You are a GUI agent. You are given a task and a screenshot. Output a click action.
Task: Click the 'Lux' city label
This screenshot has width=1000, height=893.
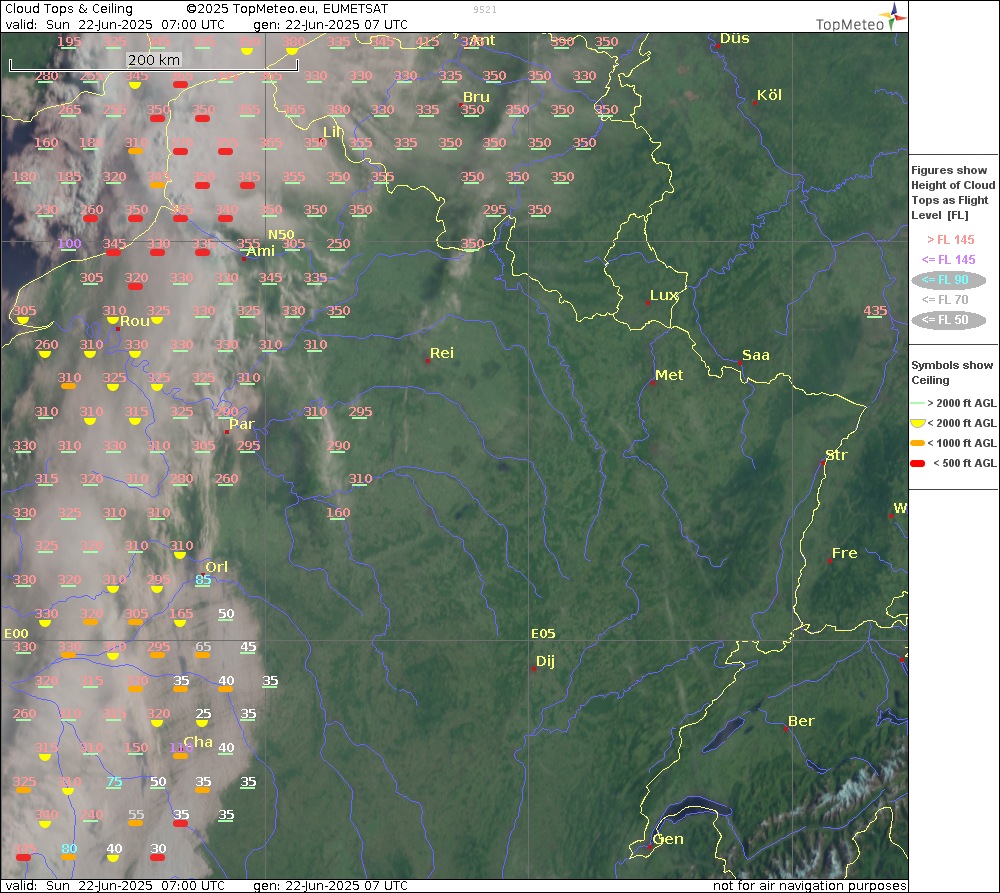tap(664, 295)
